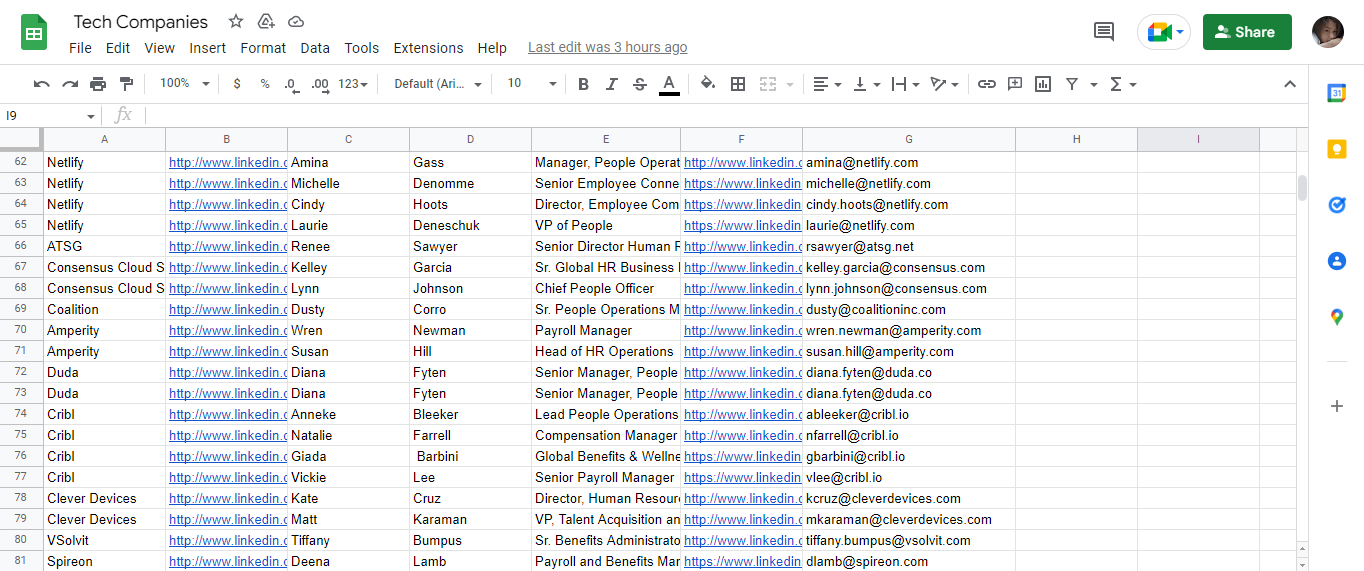The image size is (1364, 571).
Task: Open the filter views dropdown arrow
Action: (x=1094, y=84)
